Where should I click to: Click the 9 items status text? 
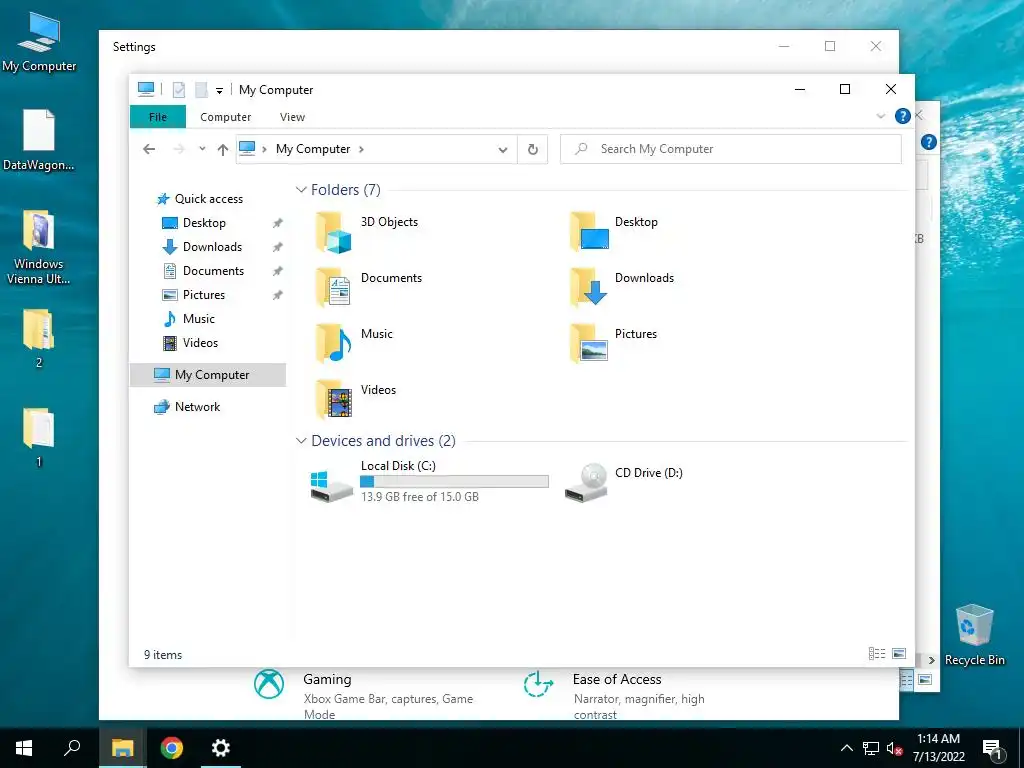[163, 654]
